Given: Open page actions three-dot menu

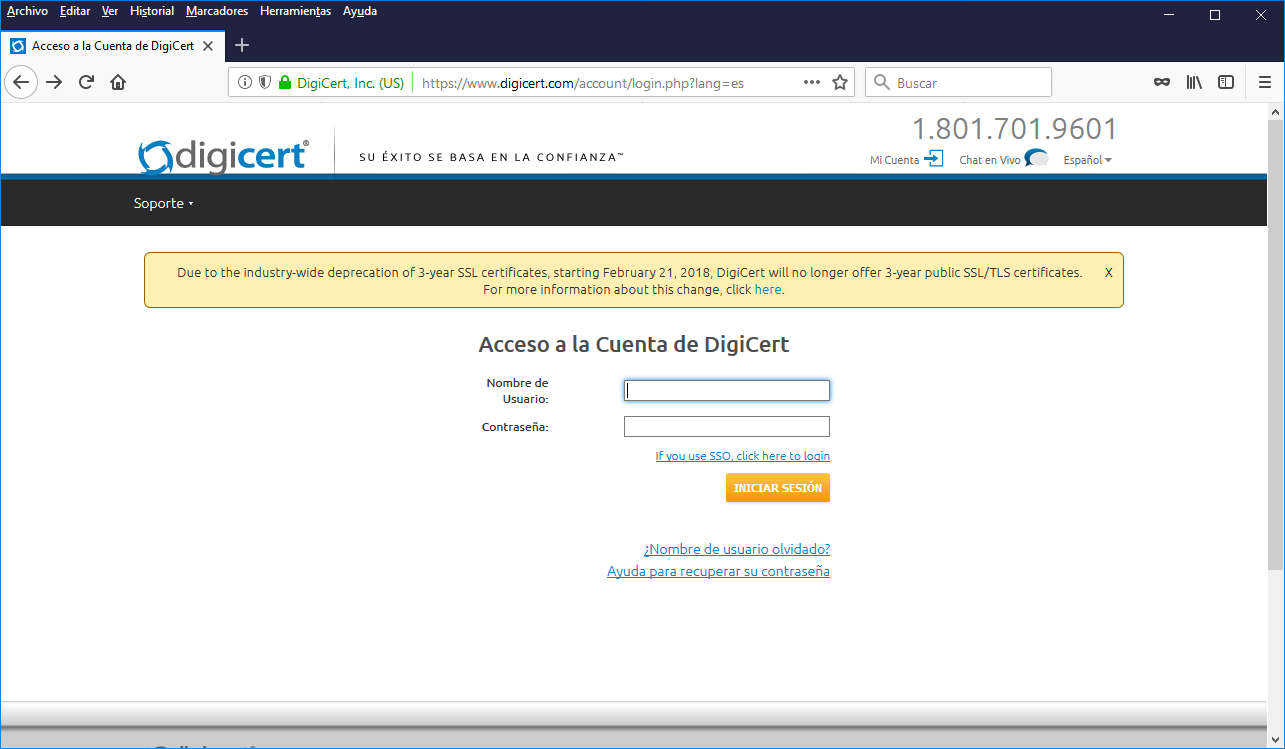Looking at the screenshot, I should click(x=812, y=83).
